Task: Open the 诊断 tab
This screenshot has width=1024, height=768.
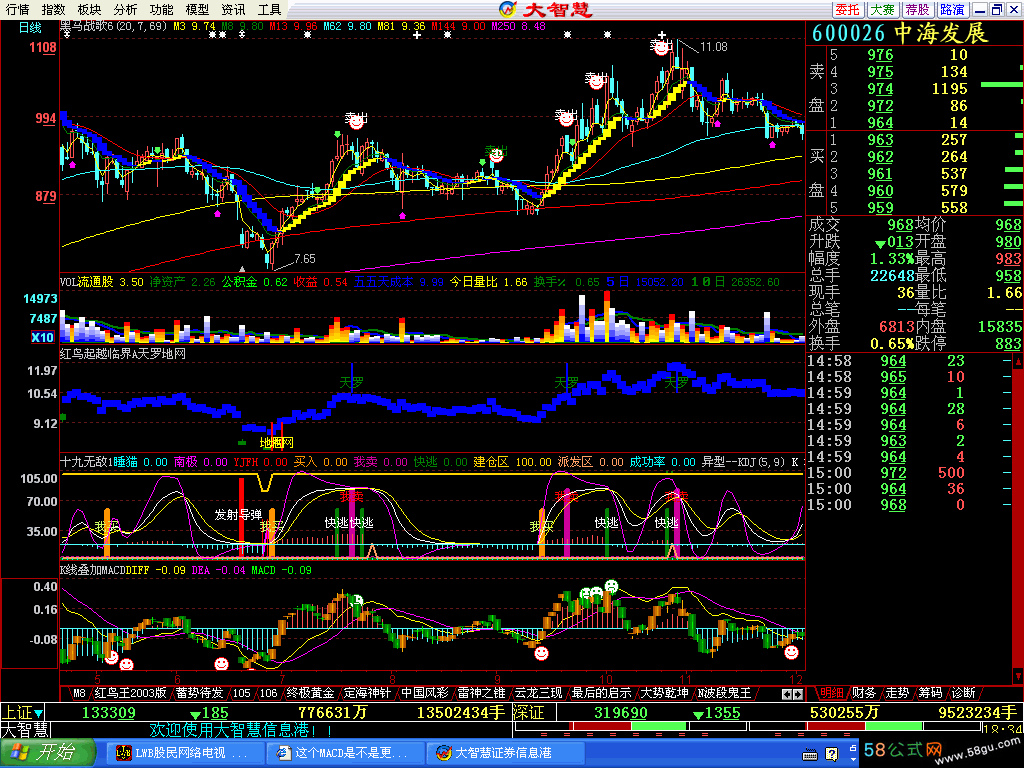Action: click(963, 693)
